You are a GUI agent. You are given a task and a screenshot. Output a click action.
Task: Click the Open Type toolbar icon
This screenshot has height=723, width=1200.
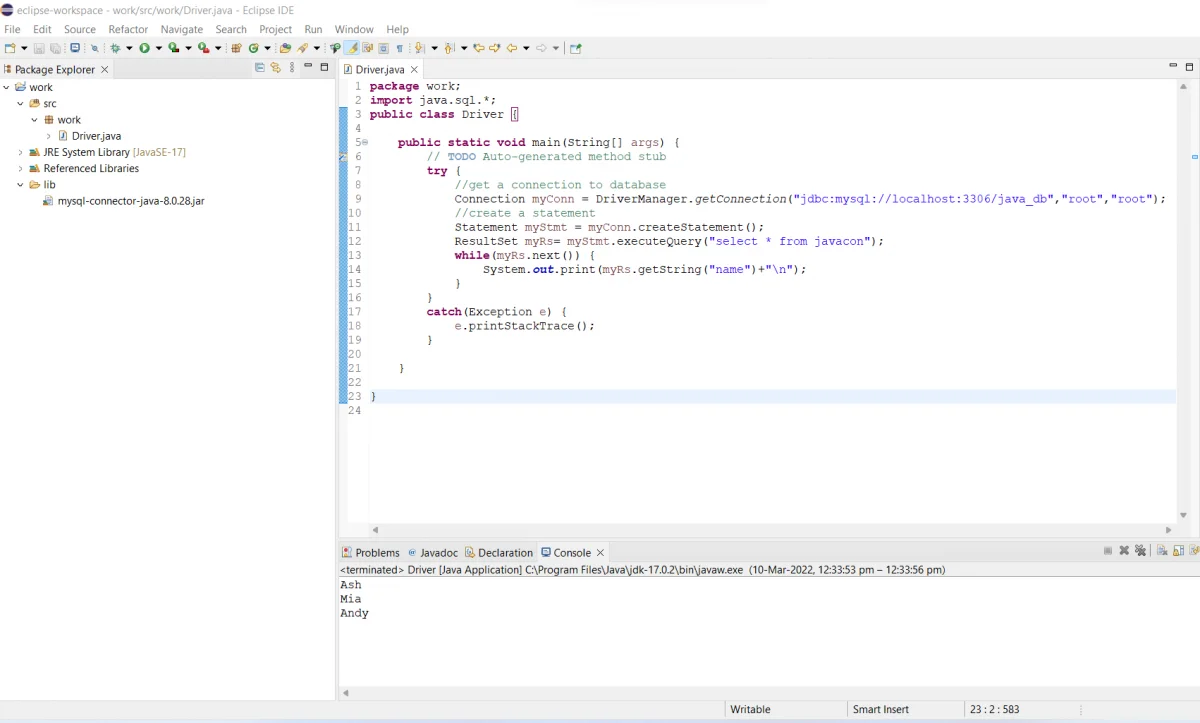click(285, 48)
